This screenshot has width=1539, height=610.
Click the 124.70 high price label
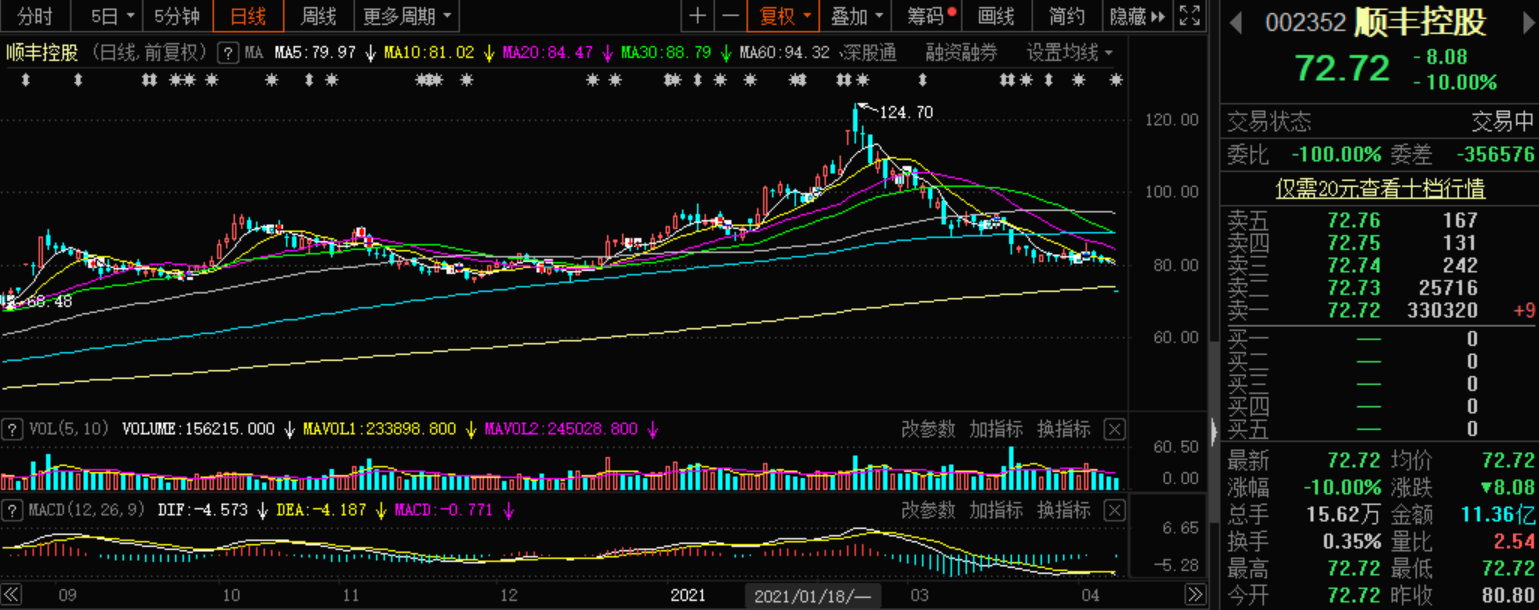905,113
